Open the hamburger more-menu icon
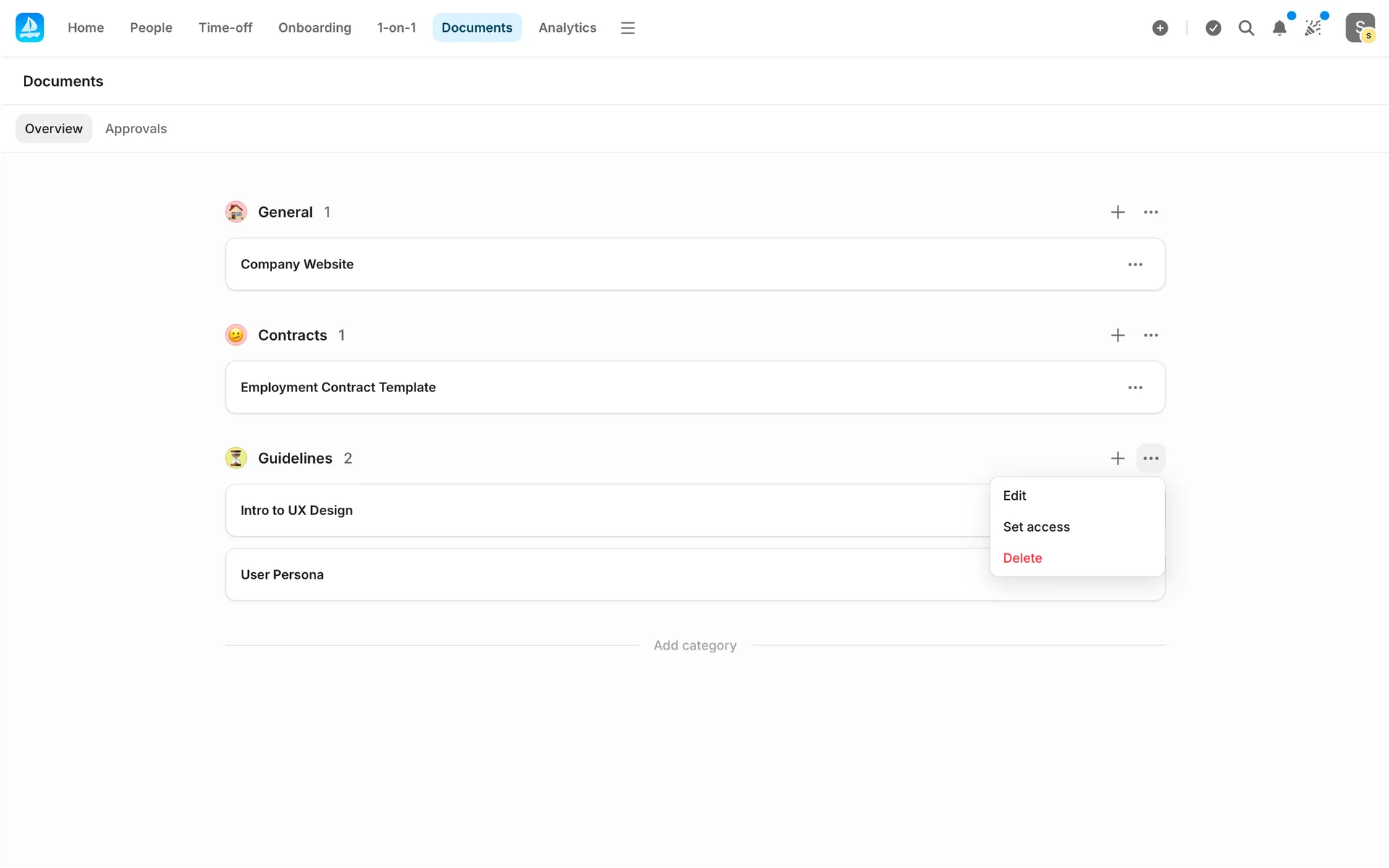1389x868 pixels. coord(627,27)
